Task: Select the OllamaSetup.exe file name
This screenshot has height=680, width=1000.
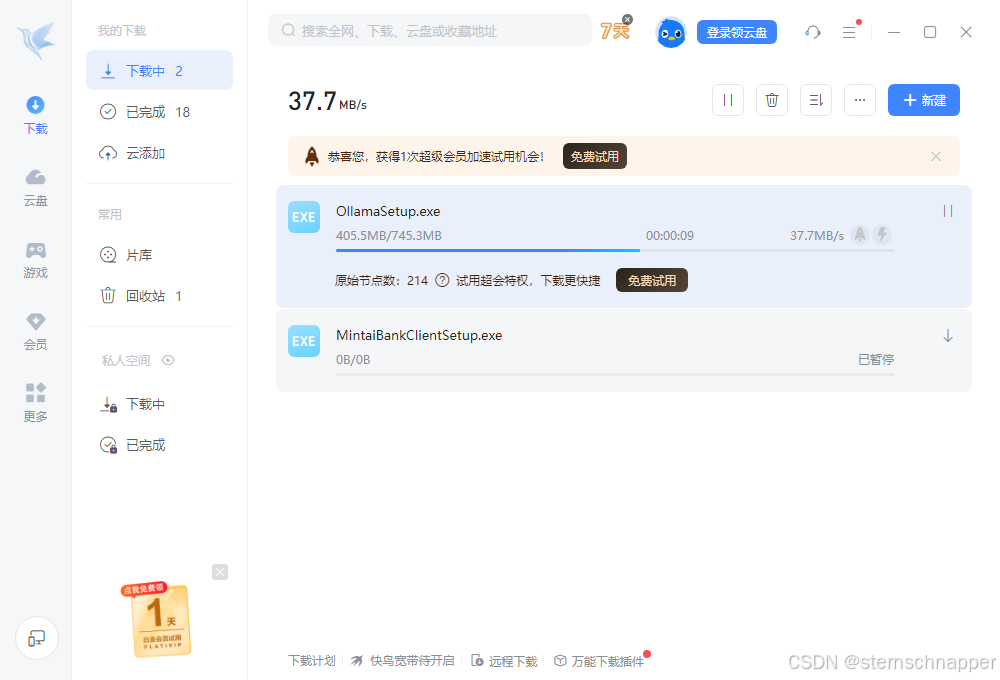Action: click(x=388, y=211)
